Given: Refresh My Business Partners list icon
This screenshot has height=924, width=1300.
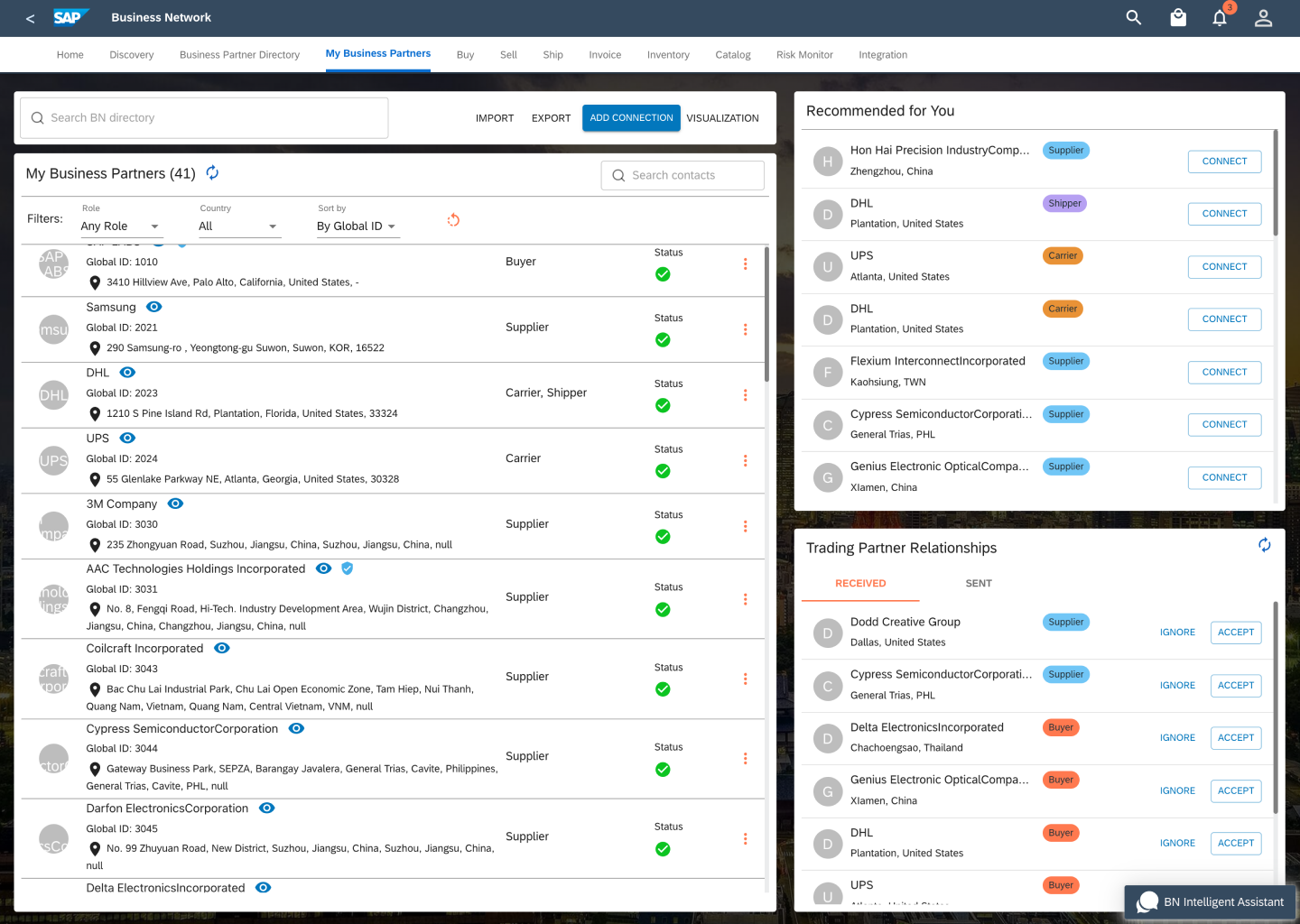Looking at the screenshot, I should click(212, 172).
